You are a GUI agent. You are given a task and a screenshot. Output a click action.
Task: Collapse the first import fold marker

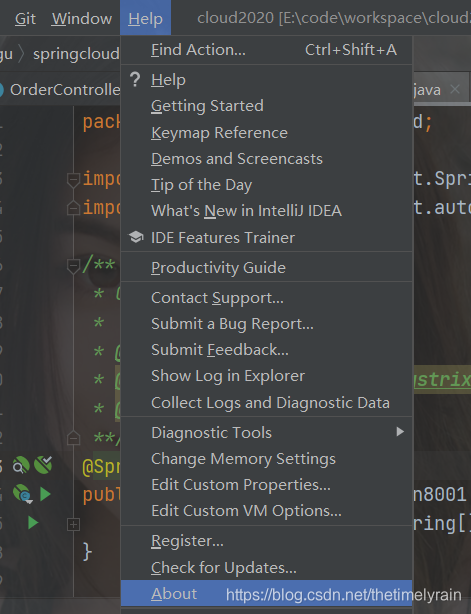[73, 180]
